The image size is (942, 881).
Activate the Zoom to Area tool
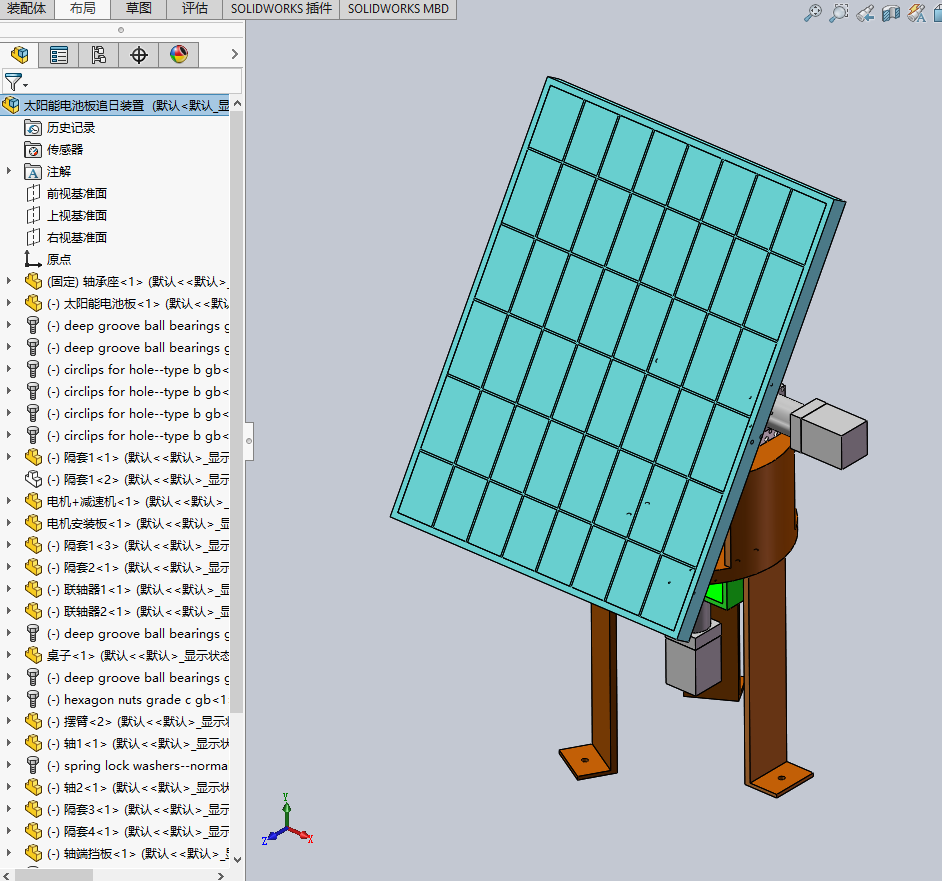(x=839, y=13)
